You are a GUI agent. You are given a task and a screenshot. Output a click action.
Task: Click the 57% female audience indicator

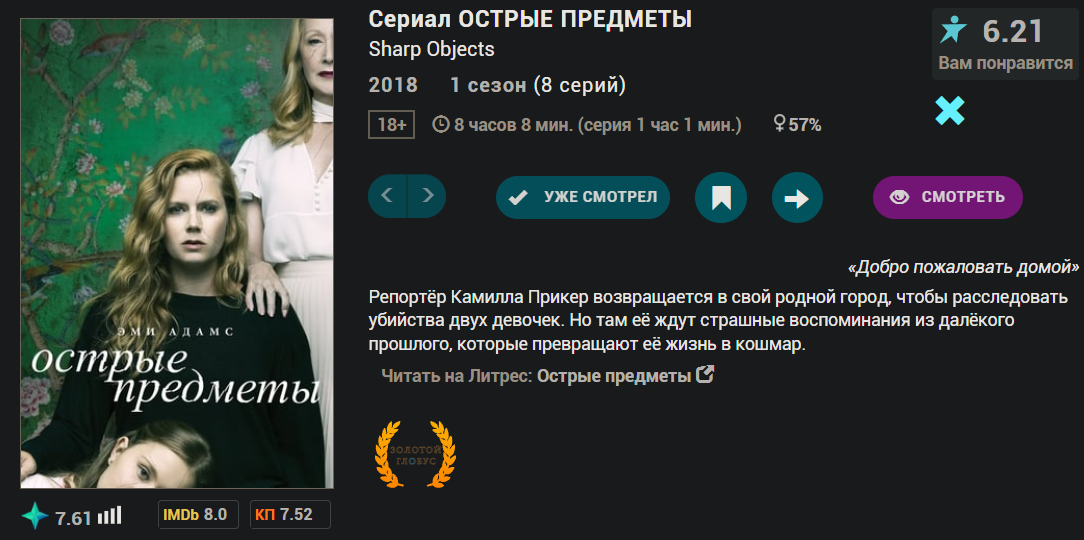point(797,125)
